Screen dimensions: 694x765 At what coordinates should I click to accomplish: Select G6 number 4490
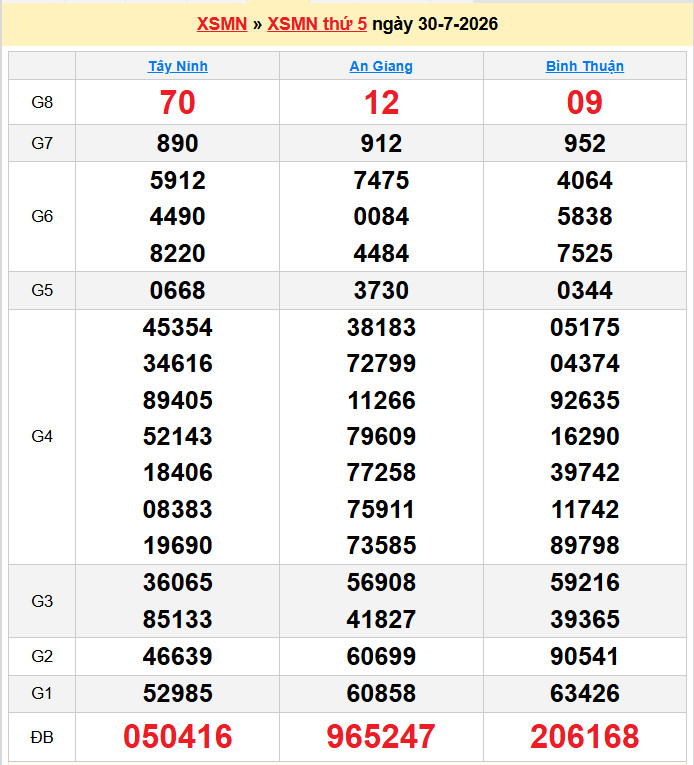pos(178,216)
